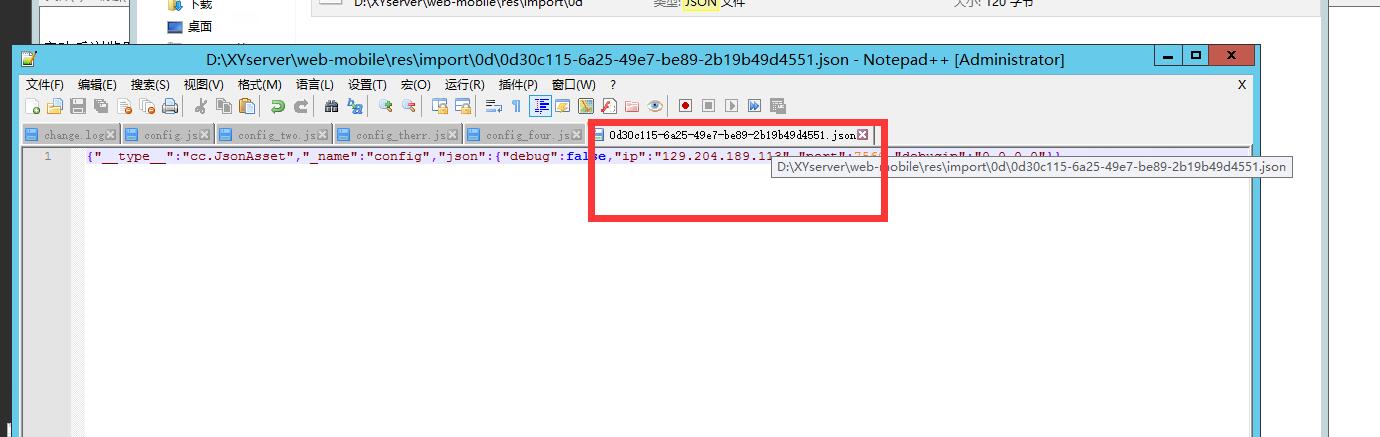Click the 桌面 desktop folder in Explorer
Viewport: 1380px width, 437px height.
pyautogui.click(x=198, y=27)
